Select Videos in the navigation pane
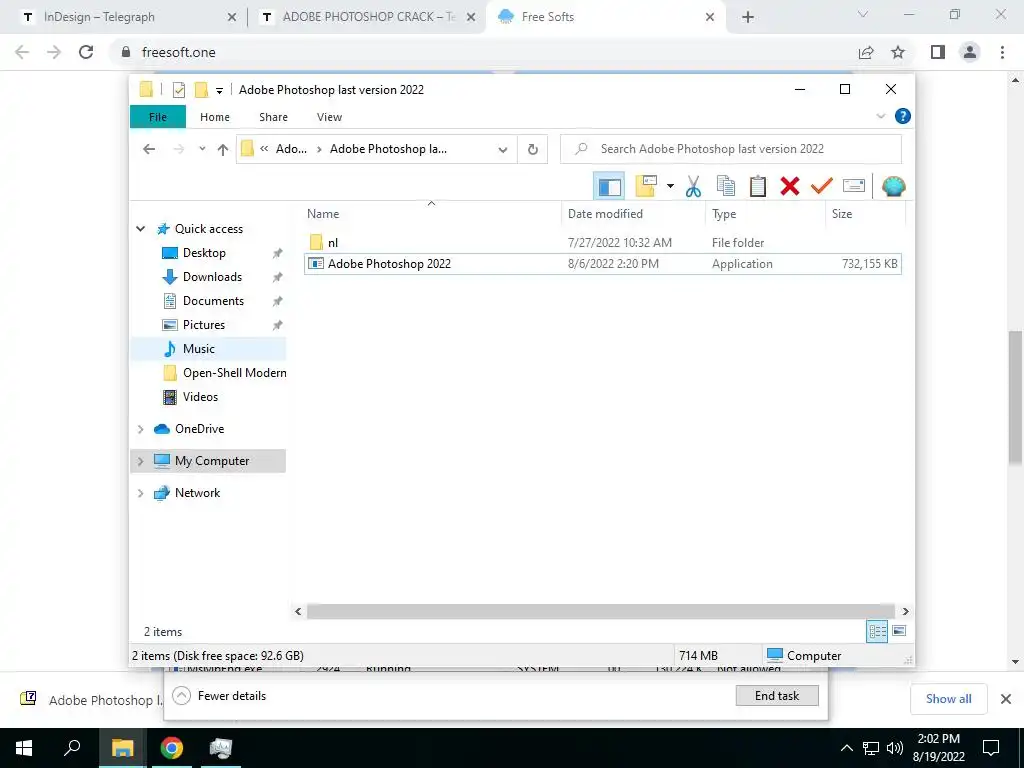This screenshot has height=768, width=1024. 200,397
